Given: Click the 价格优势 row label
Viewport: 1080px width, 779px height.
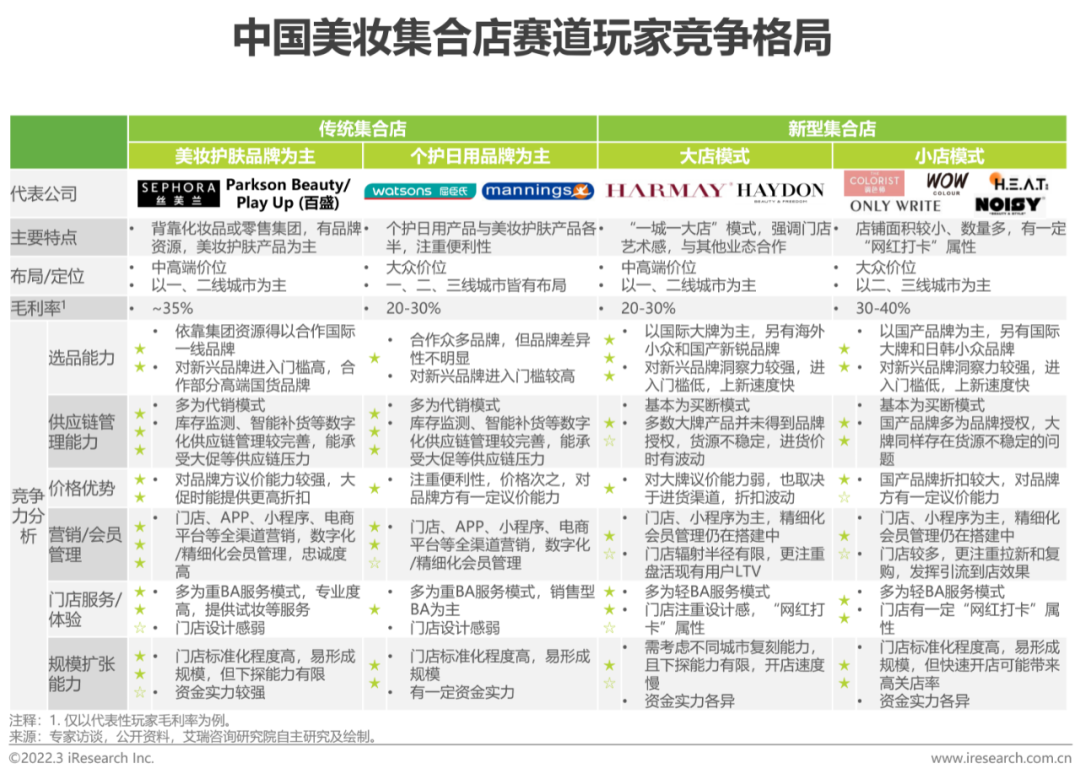Looking at the screenshot, I should click(x=81, y=488).
